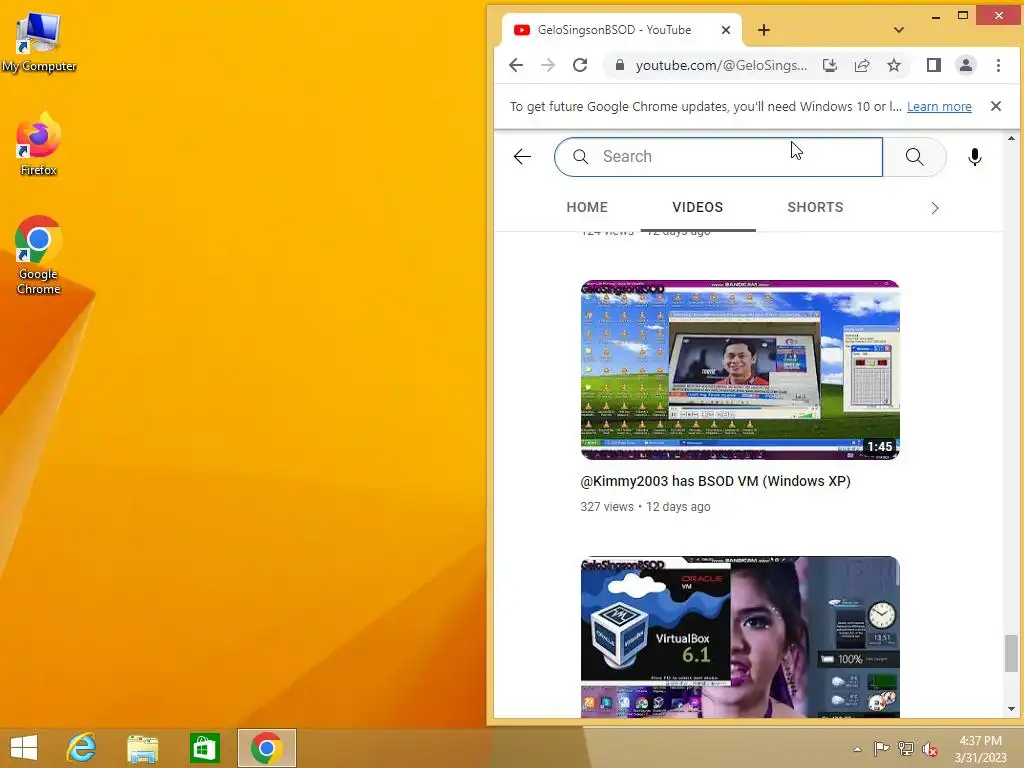Start voice search with the microphone

[974, 157]
